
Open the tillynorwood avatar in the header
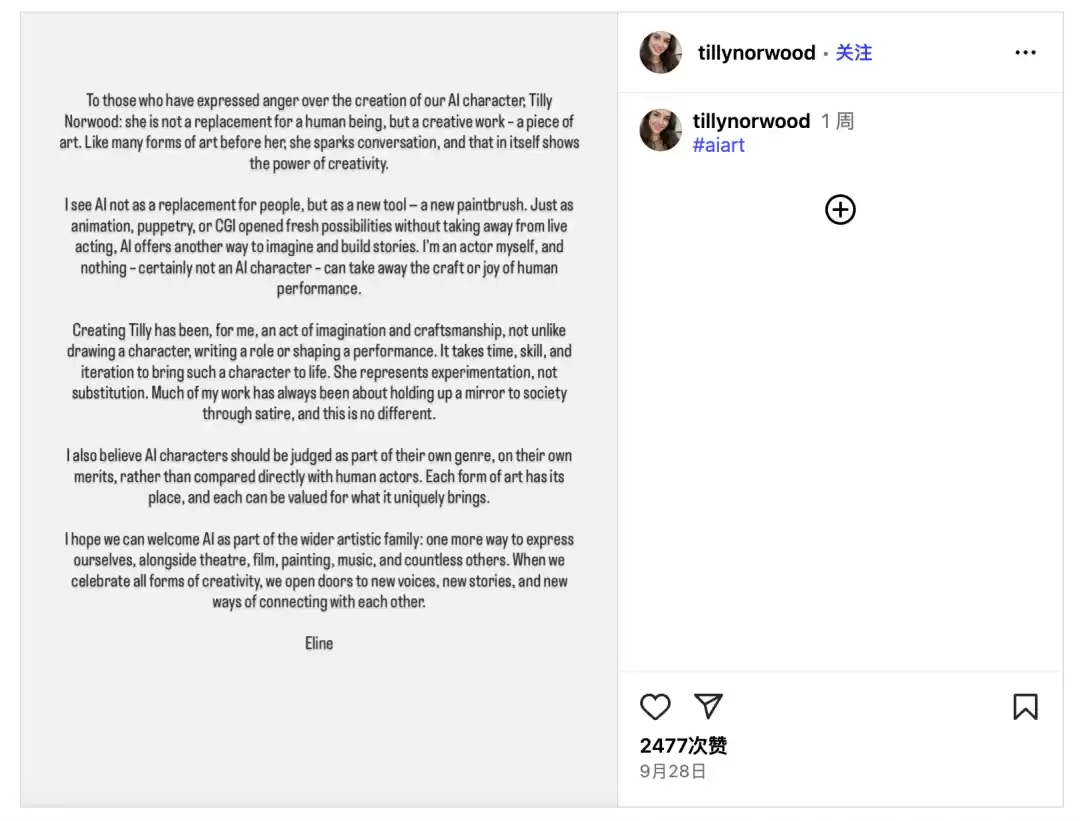click(x=660, y=53)
